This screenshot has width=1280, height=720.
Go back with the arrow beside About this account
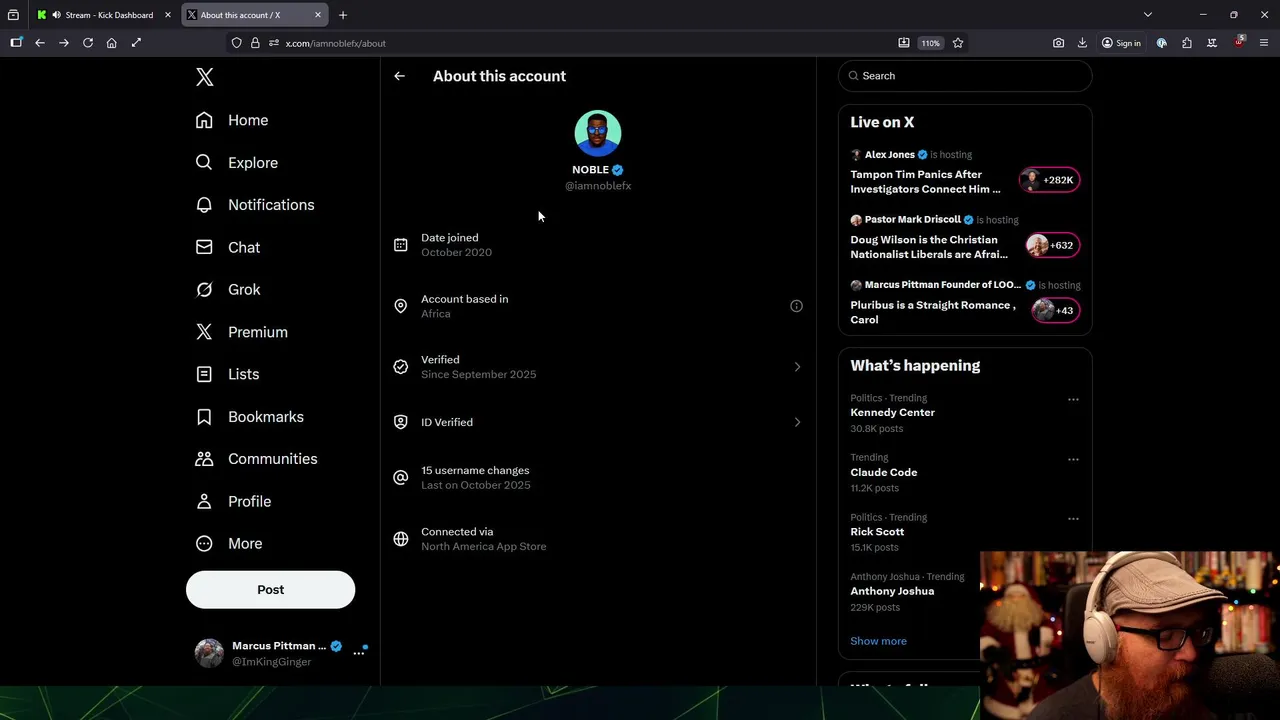point(399,76)
